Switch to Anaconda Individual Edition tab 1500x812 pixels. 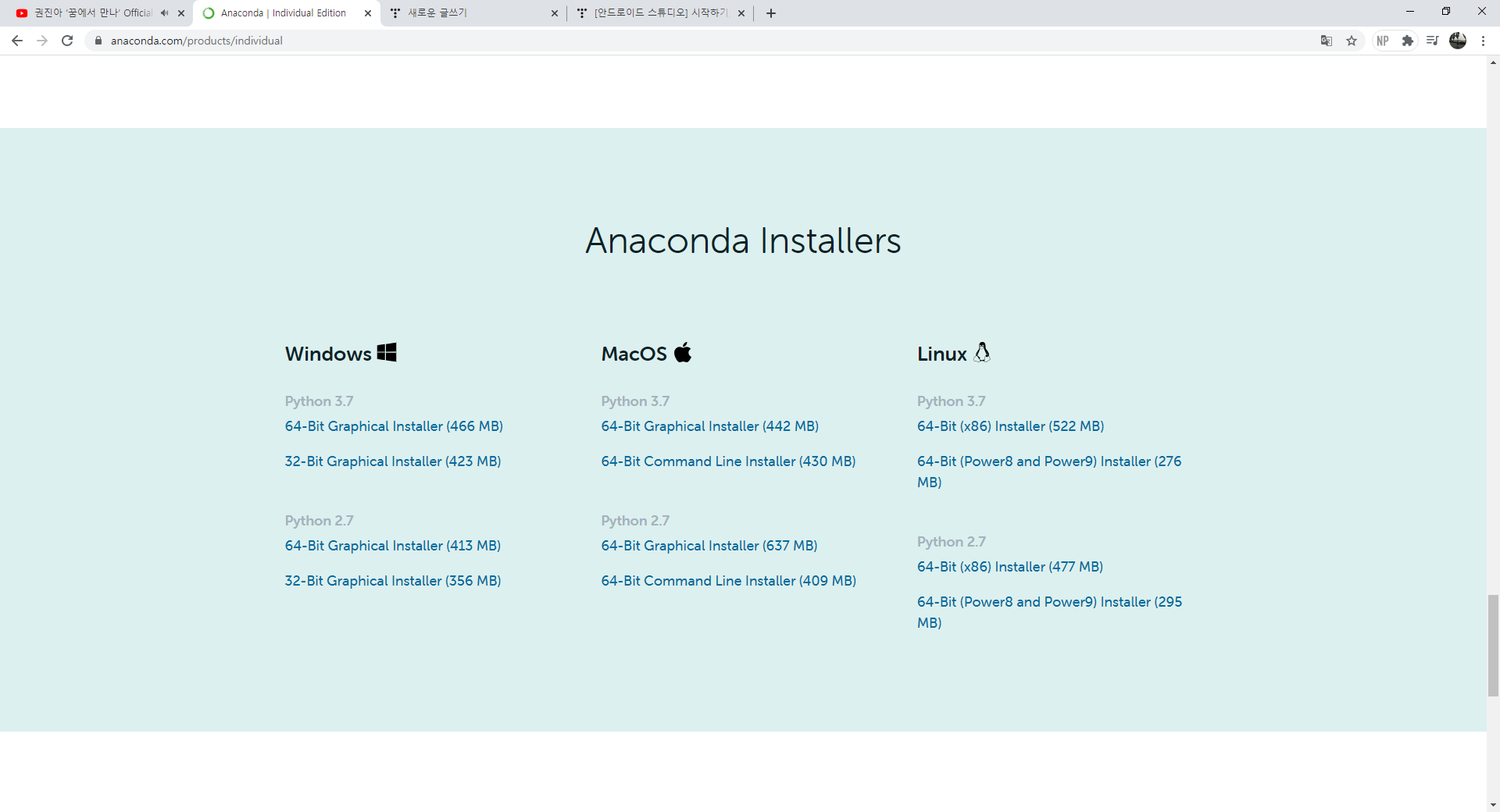point(283,13)
